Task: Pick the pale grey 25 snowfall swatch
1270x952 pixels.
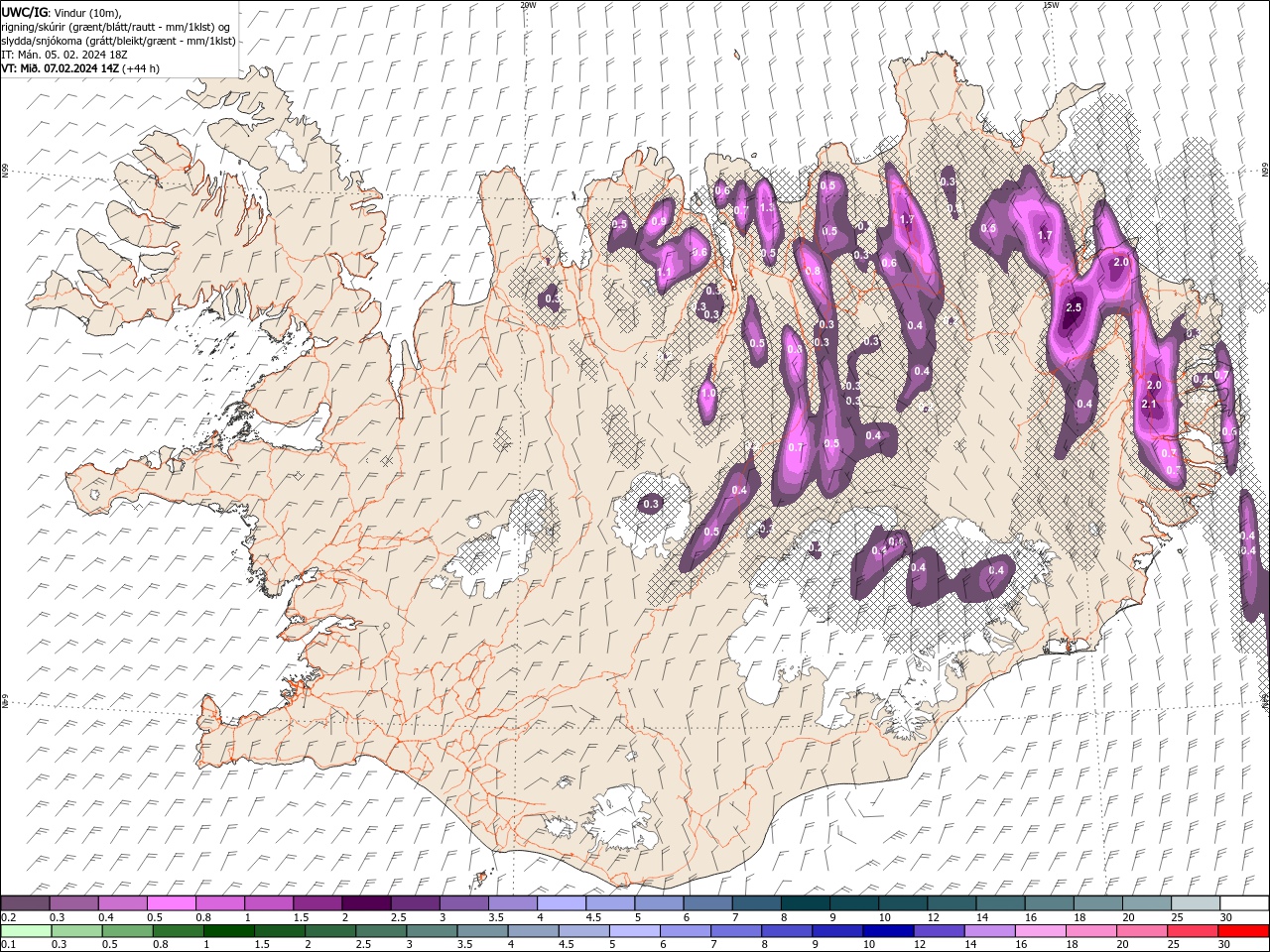Action: tap(1196, 903)
